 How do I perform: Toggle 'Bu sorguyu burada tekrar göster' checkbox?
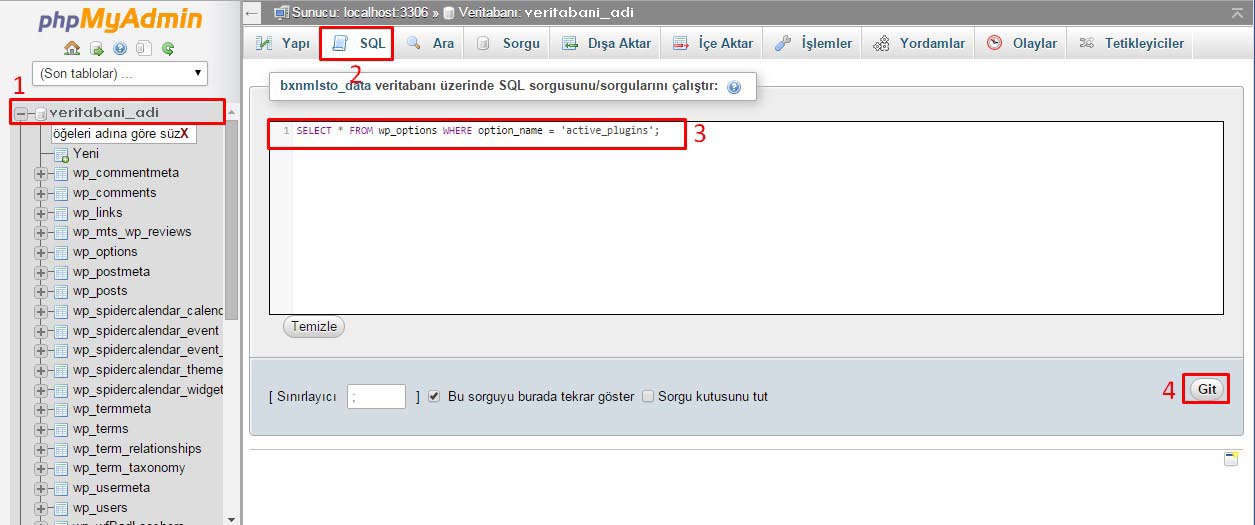click(434, 396)
